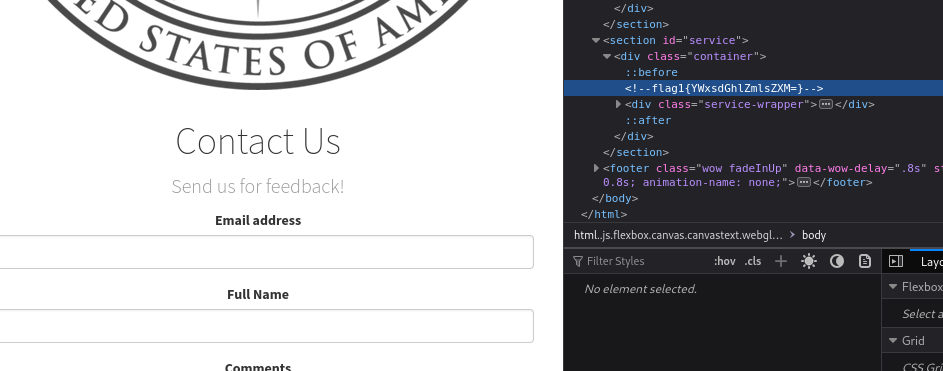The image size is (943, 371).
Task: Add a new CSS rule with plus icon
Action: coord(781,261)
